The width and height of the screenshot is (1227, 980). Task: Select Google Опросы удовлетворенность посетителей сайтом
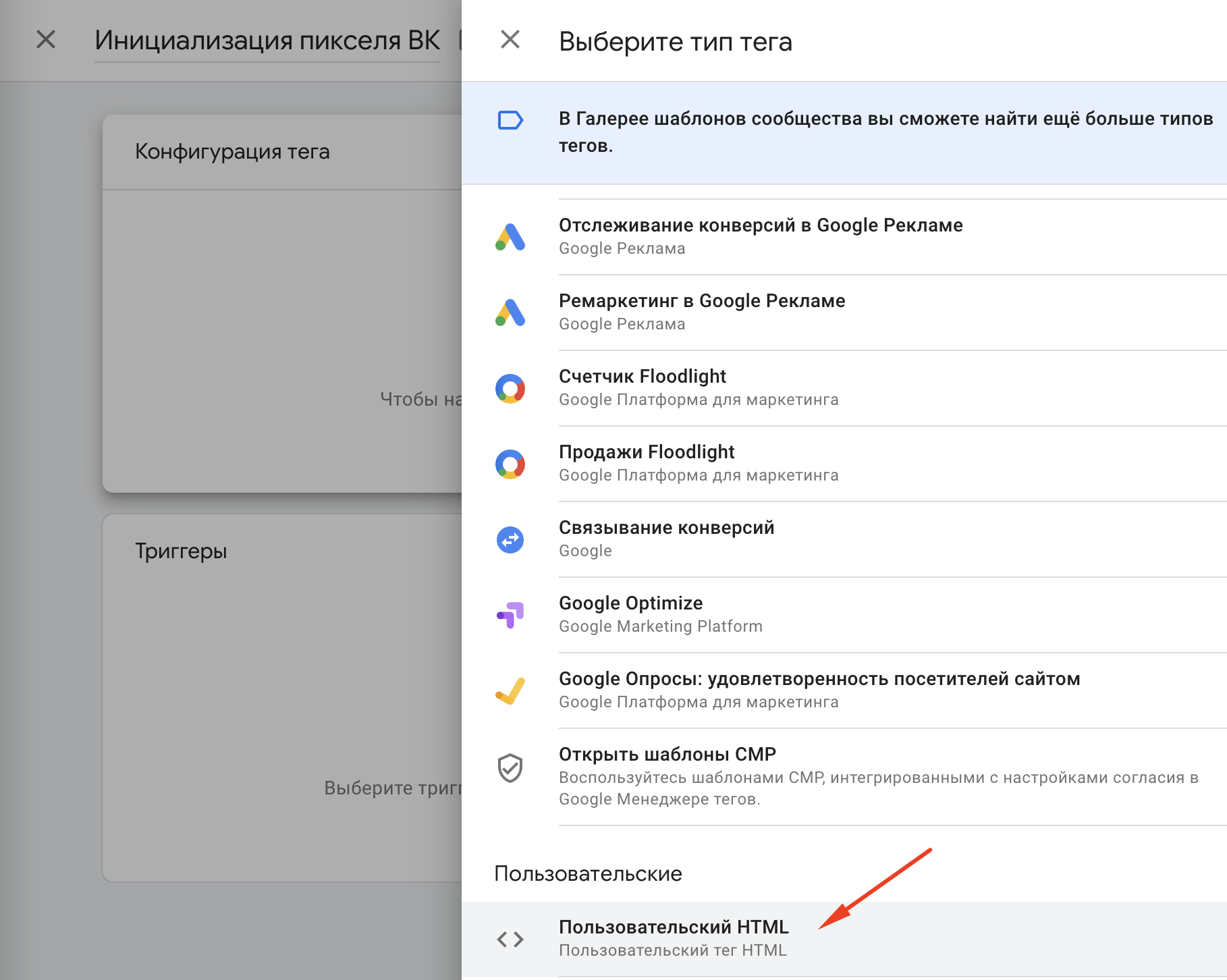[x=844, y=690]
